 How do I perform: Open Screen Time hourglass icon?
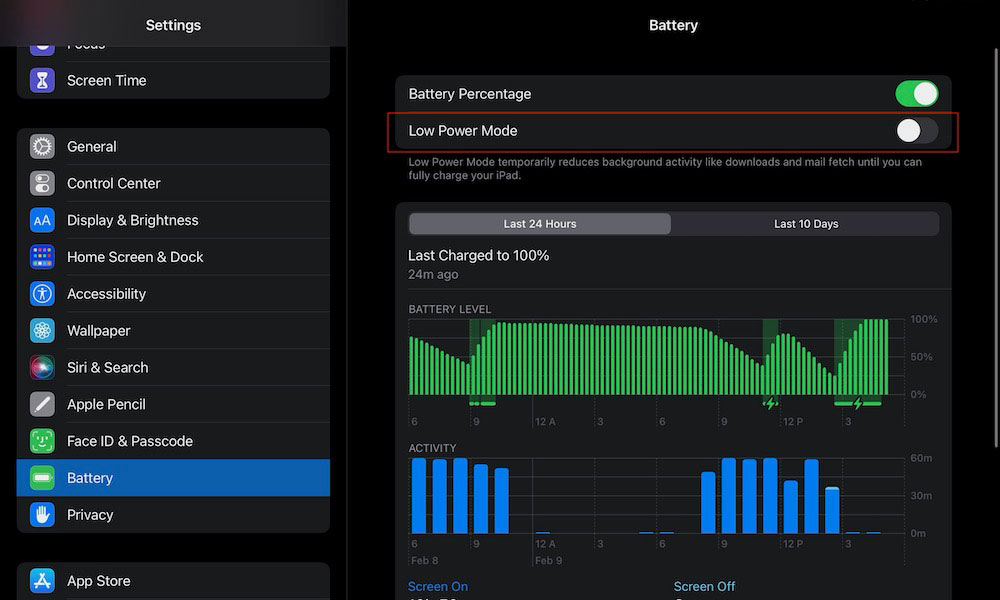point(42,80)
